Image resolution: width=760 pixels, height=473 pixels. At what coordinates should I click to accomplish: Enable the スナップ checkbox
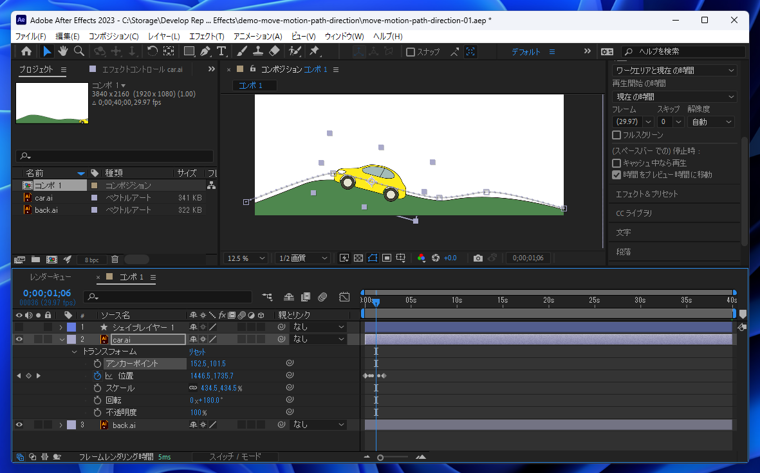tap(411, 52)
